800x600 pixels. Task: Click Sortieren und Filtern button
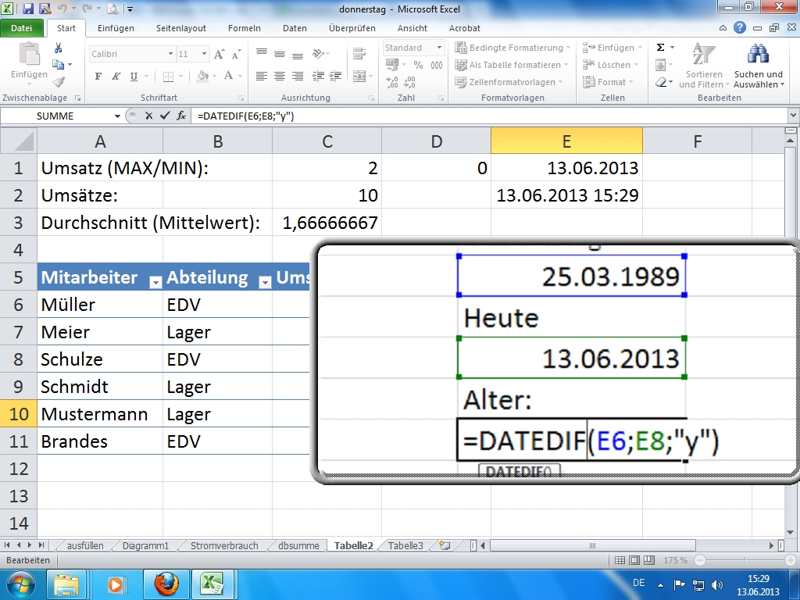point(703,66)
